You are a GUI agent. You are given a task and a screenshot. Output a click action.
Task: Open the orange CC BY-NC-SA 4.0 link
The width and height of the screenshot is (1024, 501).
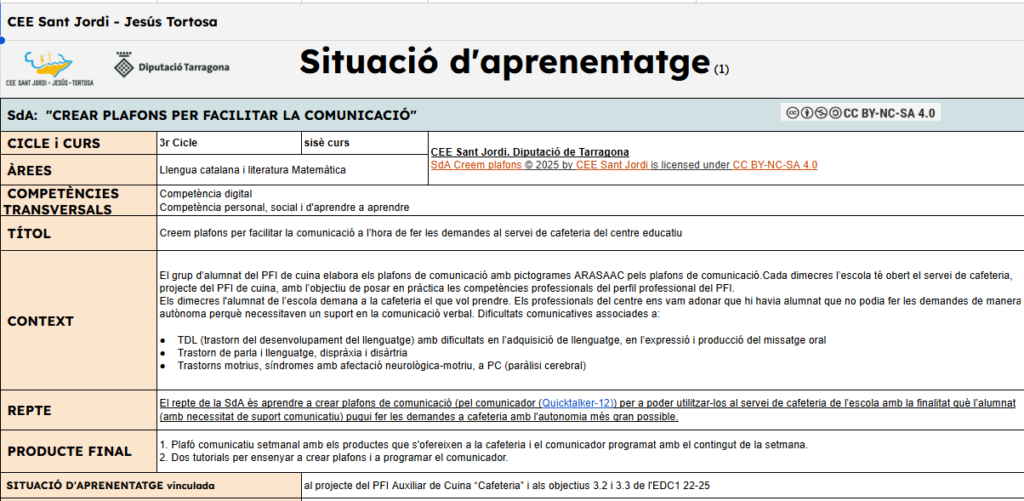[774, 164]
